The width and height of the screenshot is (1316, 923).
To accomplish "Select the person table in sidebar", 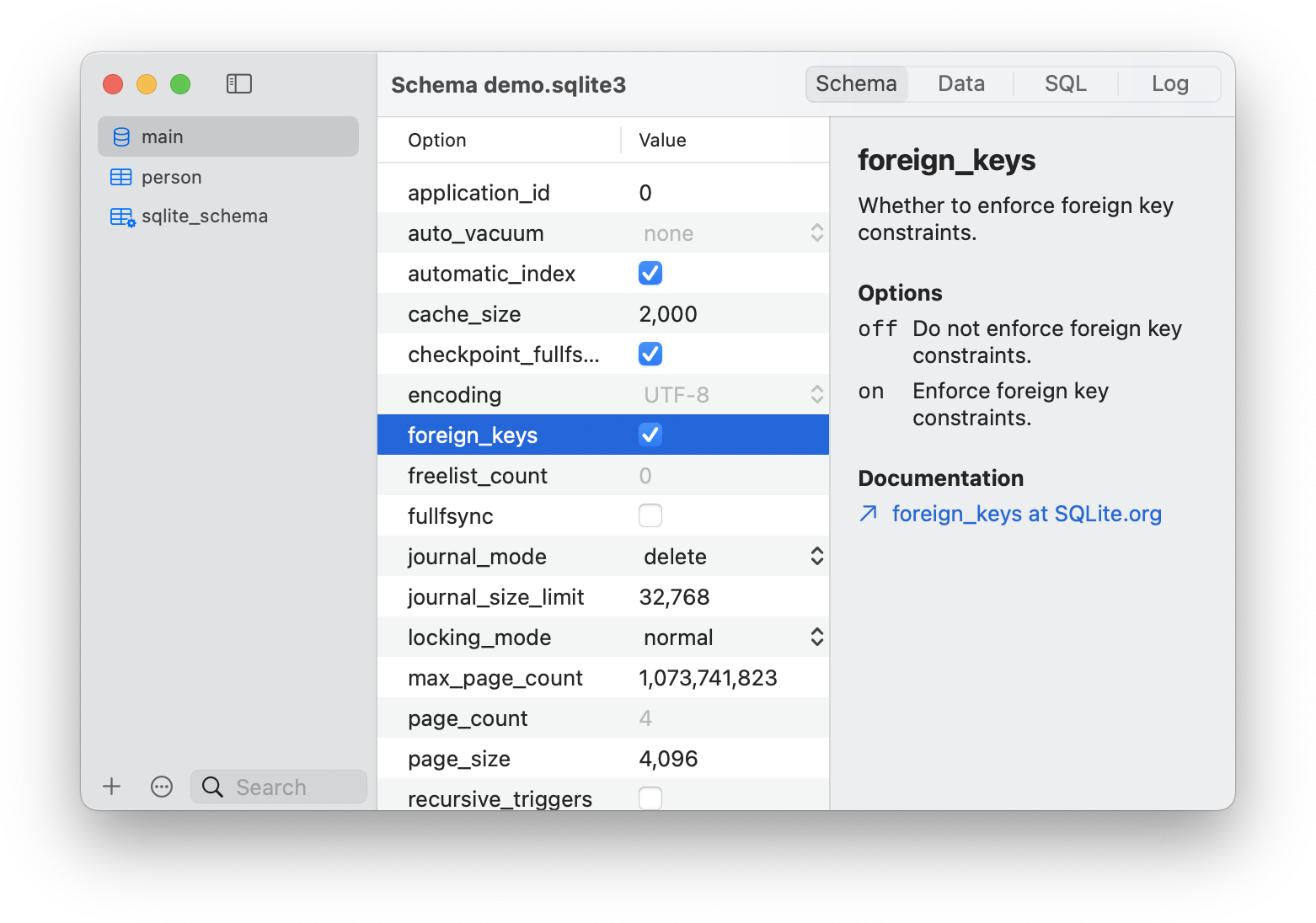I will 228,177.
